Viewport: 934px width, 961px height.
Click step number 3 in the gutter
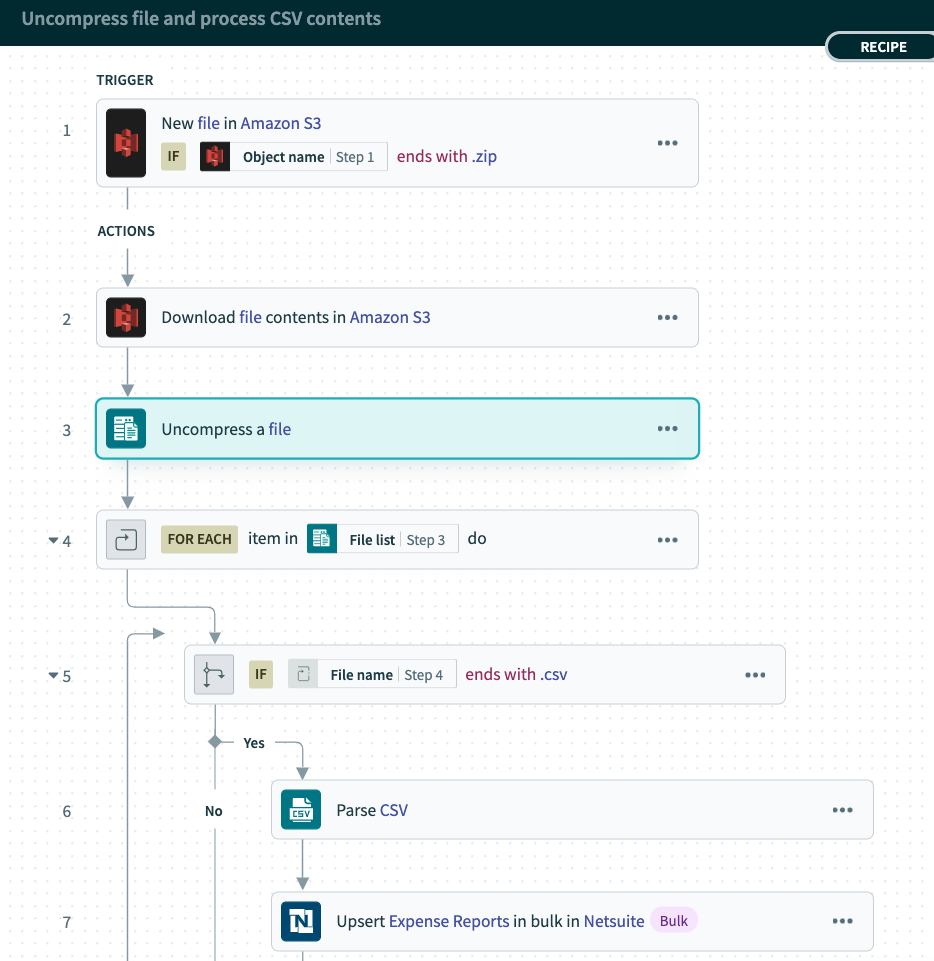[x=67, y=430]
